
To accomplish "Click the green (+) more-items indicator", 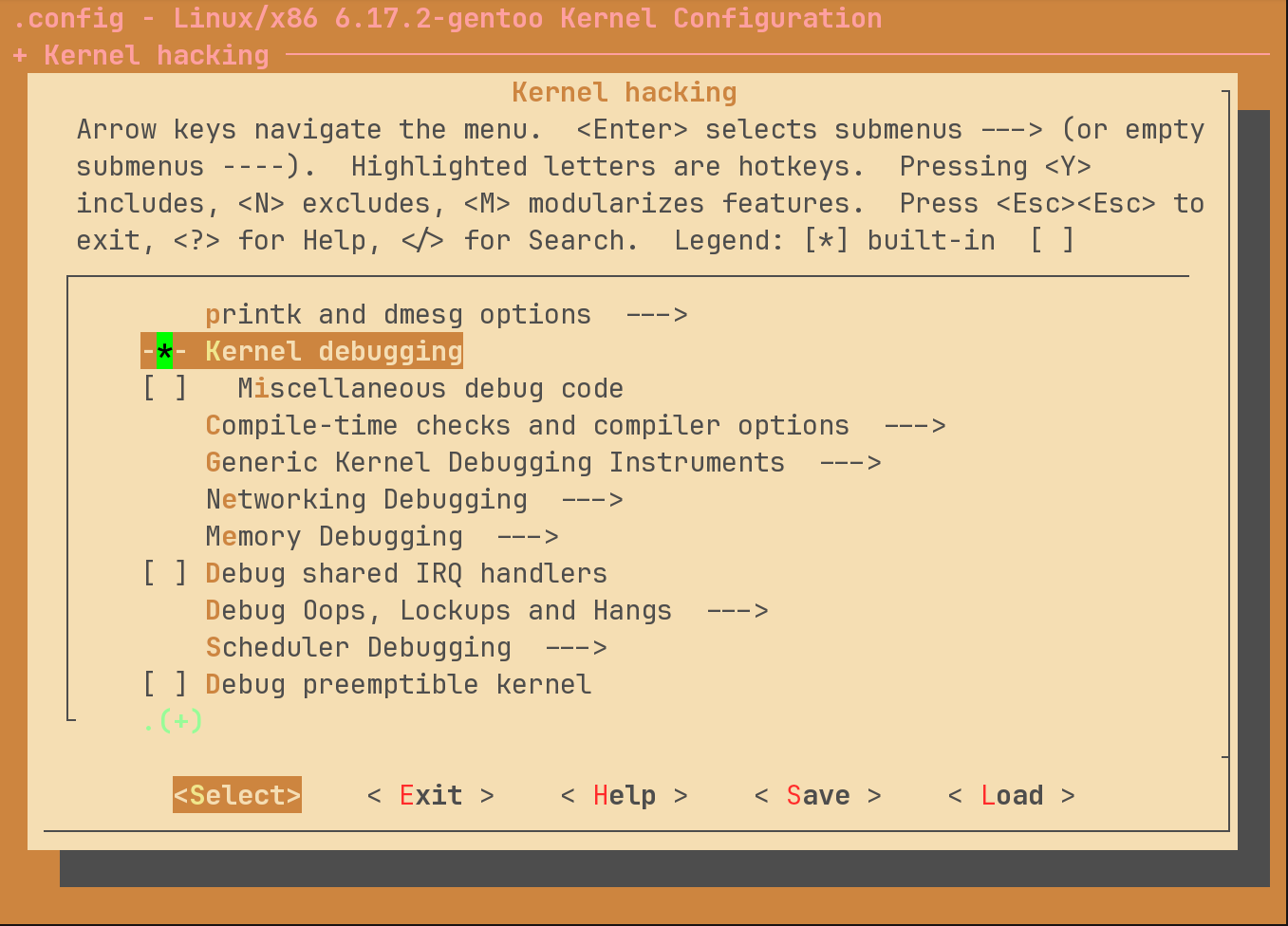I will (179, 721).
